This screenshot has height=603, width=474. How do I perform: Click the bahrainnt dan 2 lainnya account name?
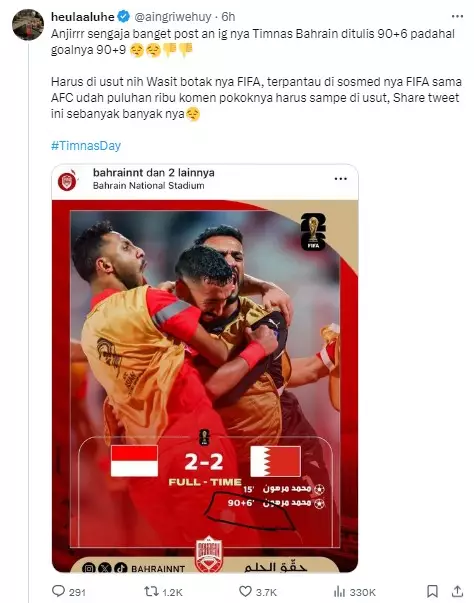tap(154, 173)
